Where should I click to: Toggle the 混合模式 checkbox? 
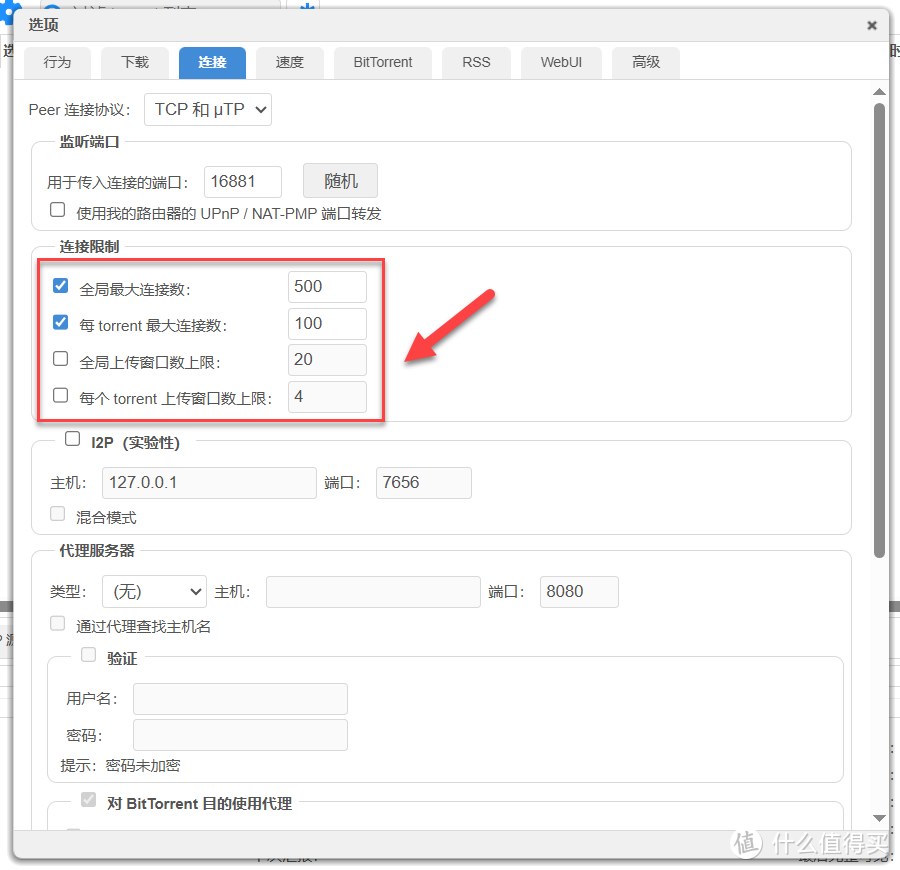click(x=57, y=514)
